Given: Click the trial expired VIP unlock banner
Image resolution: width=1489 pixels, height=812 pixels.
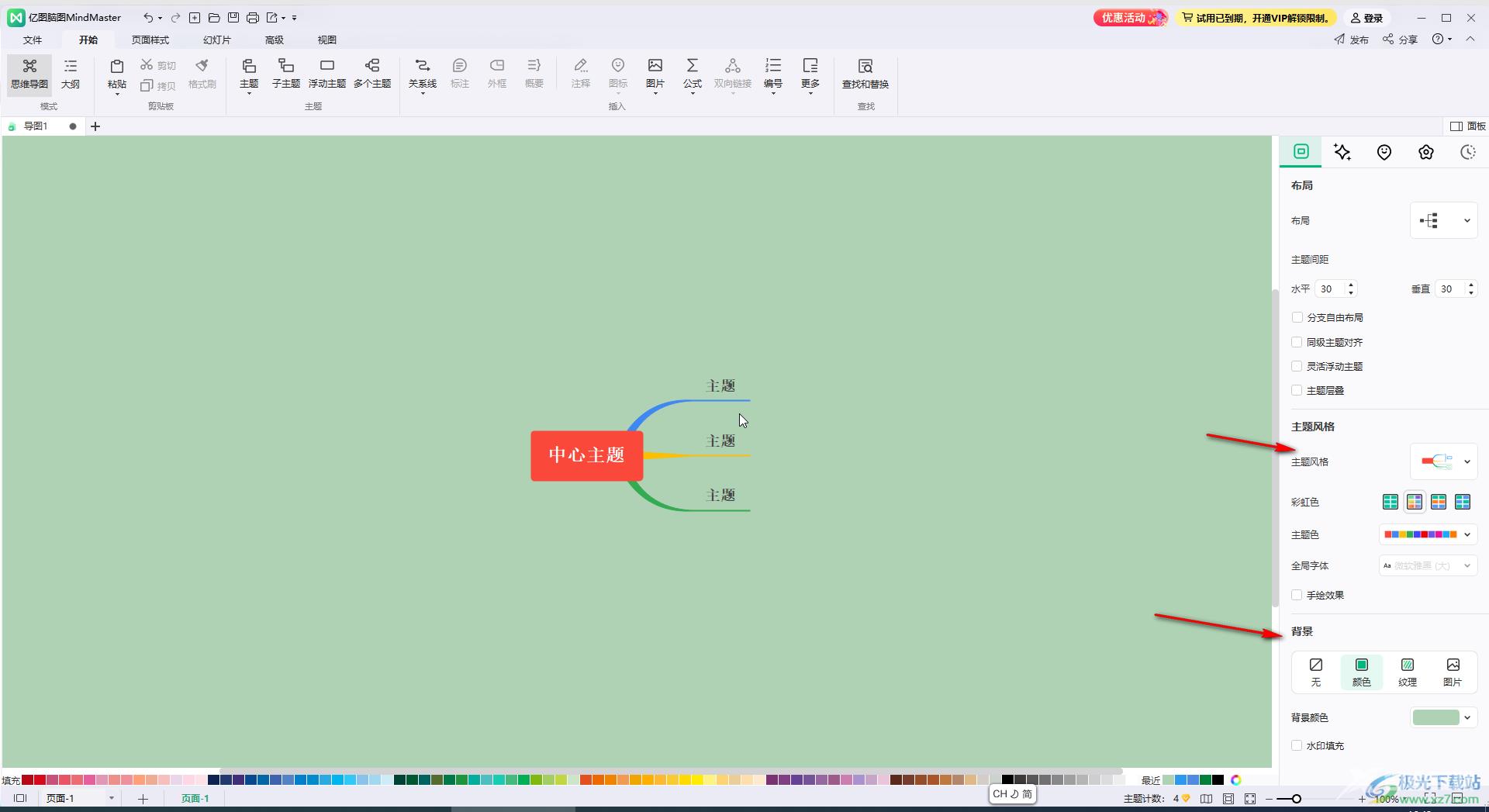Looking at the screenshot, I should (1256, 18).
